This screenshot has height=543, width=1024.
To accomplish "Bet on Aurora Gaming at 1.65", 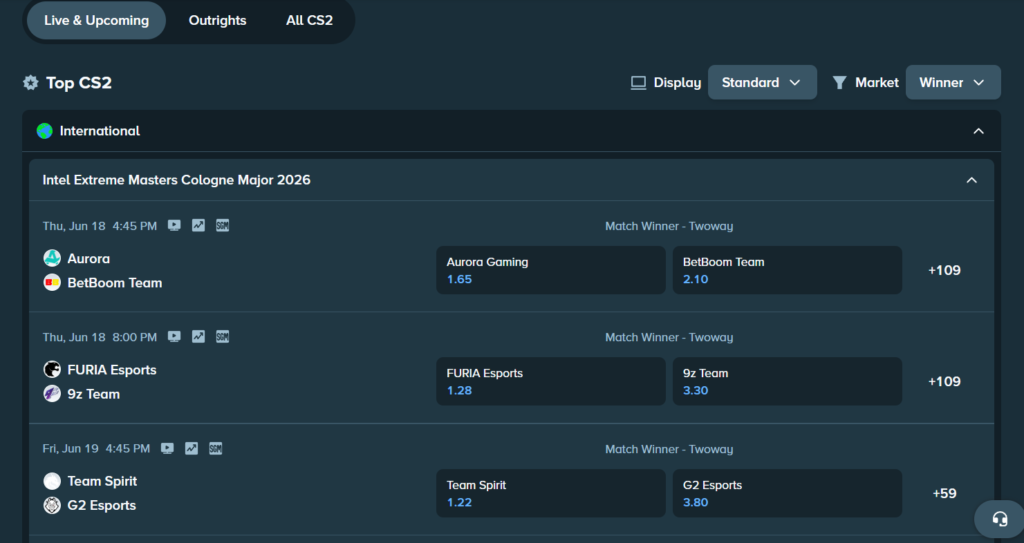I will [551, 270].
